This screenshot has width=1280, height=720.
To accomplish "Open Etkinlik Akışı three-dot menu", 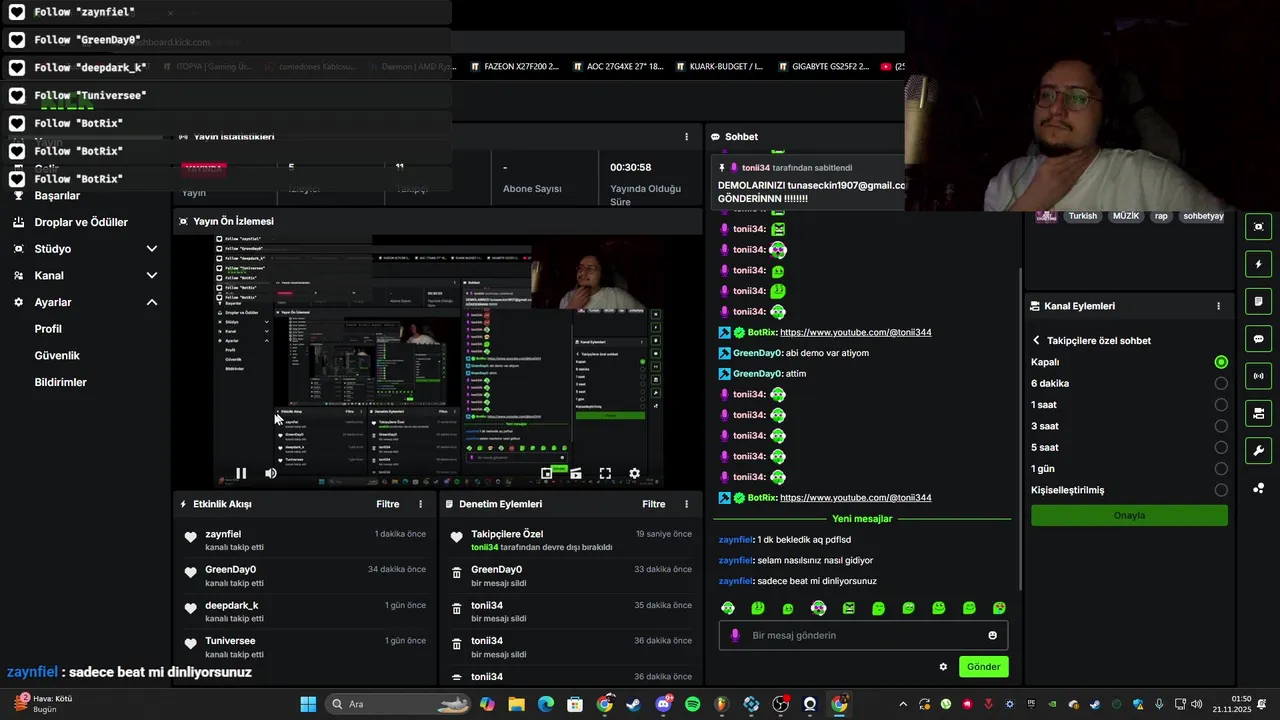I will point(420,504).
